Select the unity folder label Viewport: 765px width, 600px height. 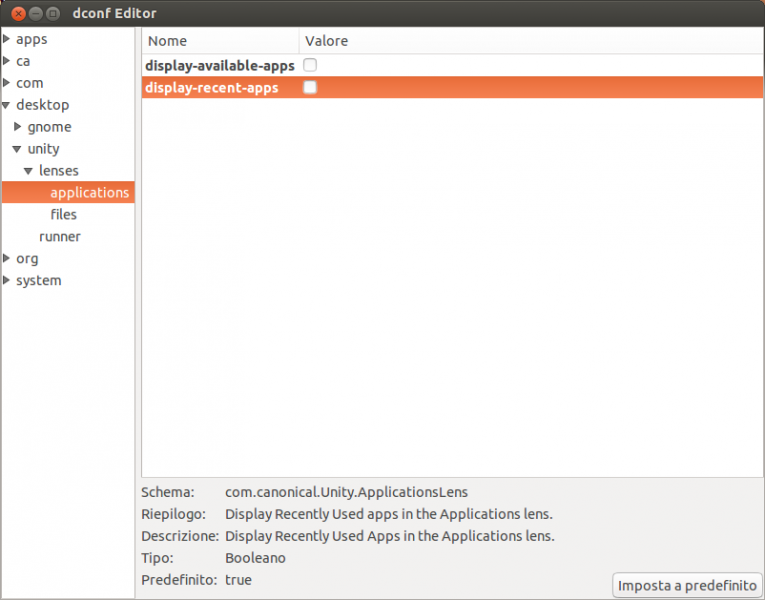click(x=43, y=149)
